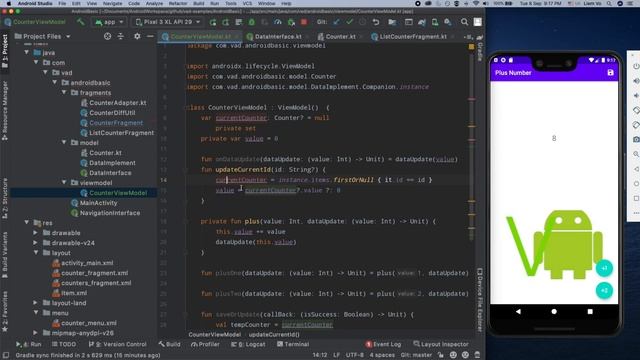Open the Build tool window
Viewport: 640px width, 360px height.
tap(169, 344)
